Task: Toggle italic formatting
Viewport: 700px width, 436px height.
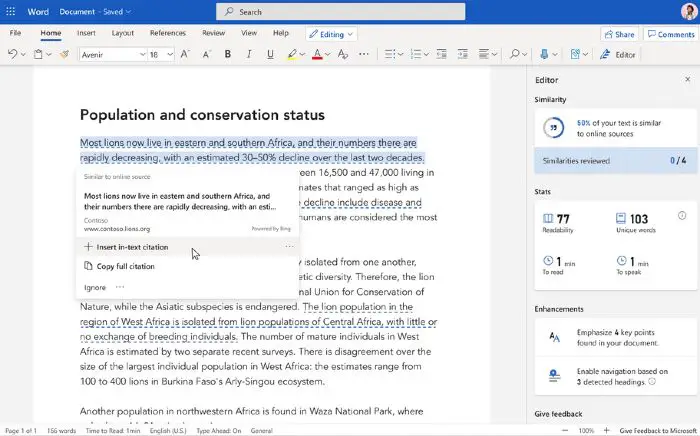Action: 249,54
